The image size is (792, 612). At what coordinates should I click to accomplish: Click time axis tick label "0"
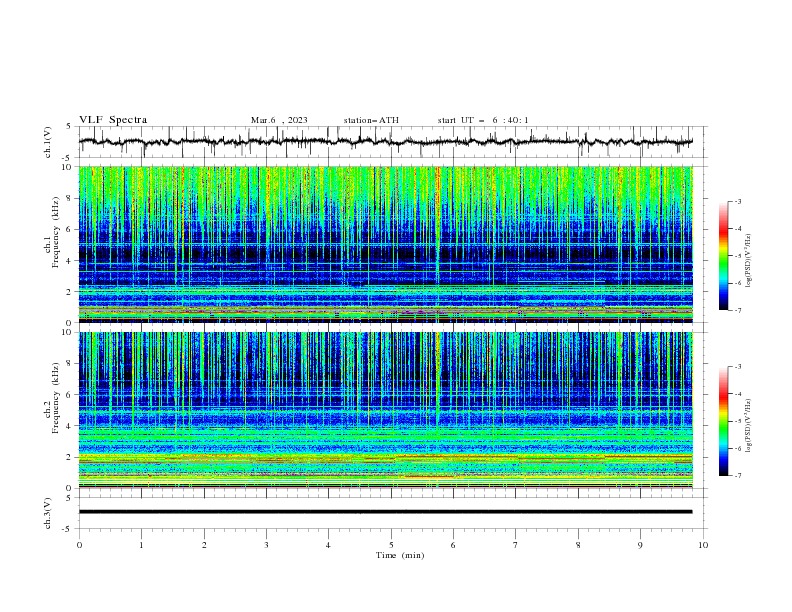[x=79, y=545]
